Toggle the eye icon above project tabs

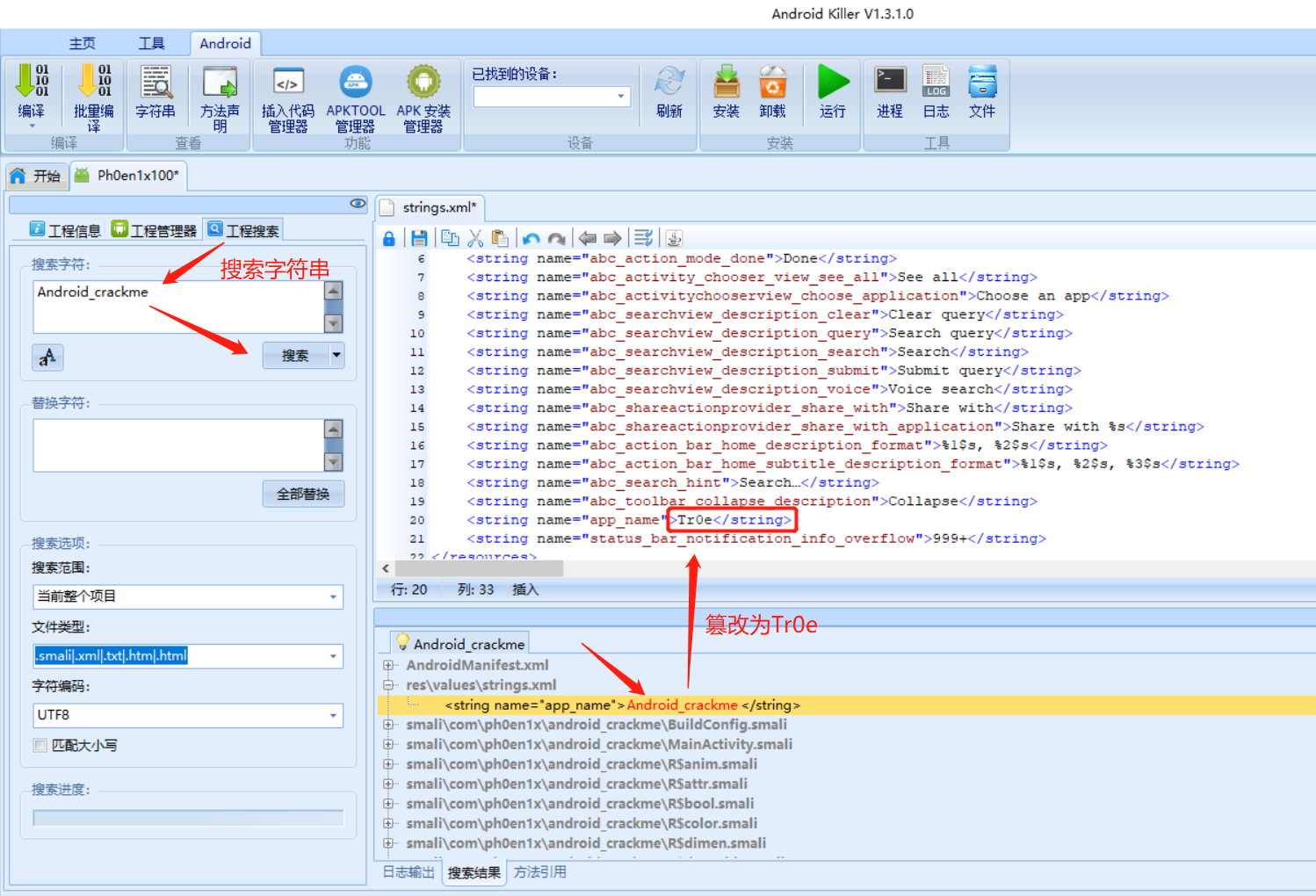tap(358, 204)
